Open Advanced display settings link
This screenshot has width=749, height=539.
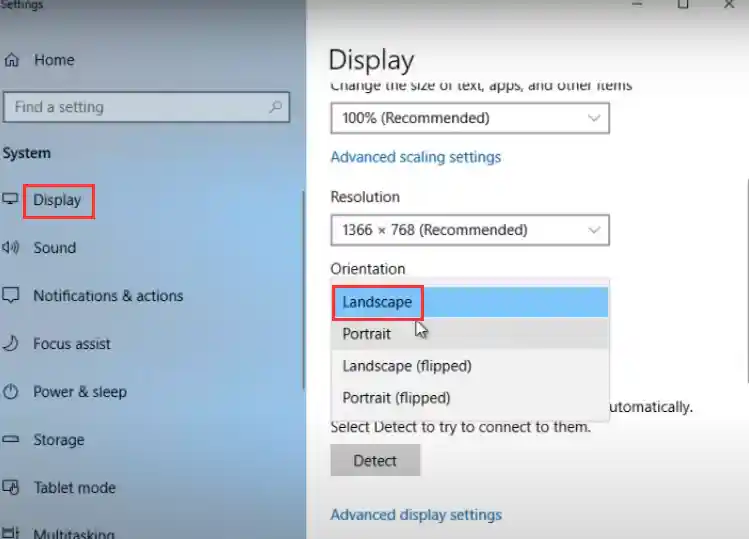[x=415, y=515]
